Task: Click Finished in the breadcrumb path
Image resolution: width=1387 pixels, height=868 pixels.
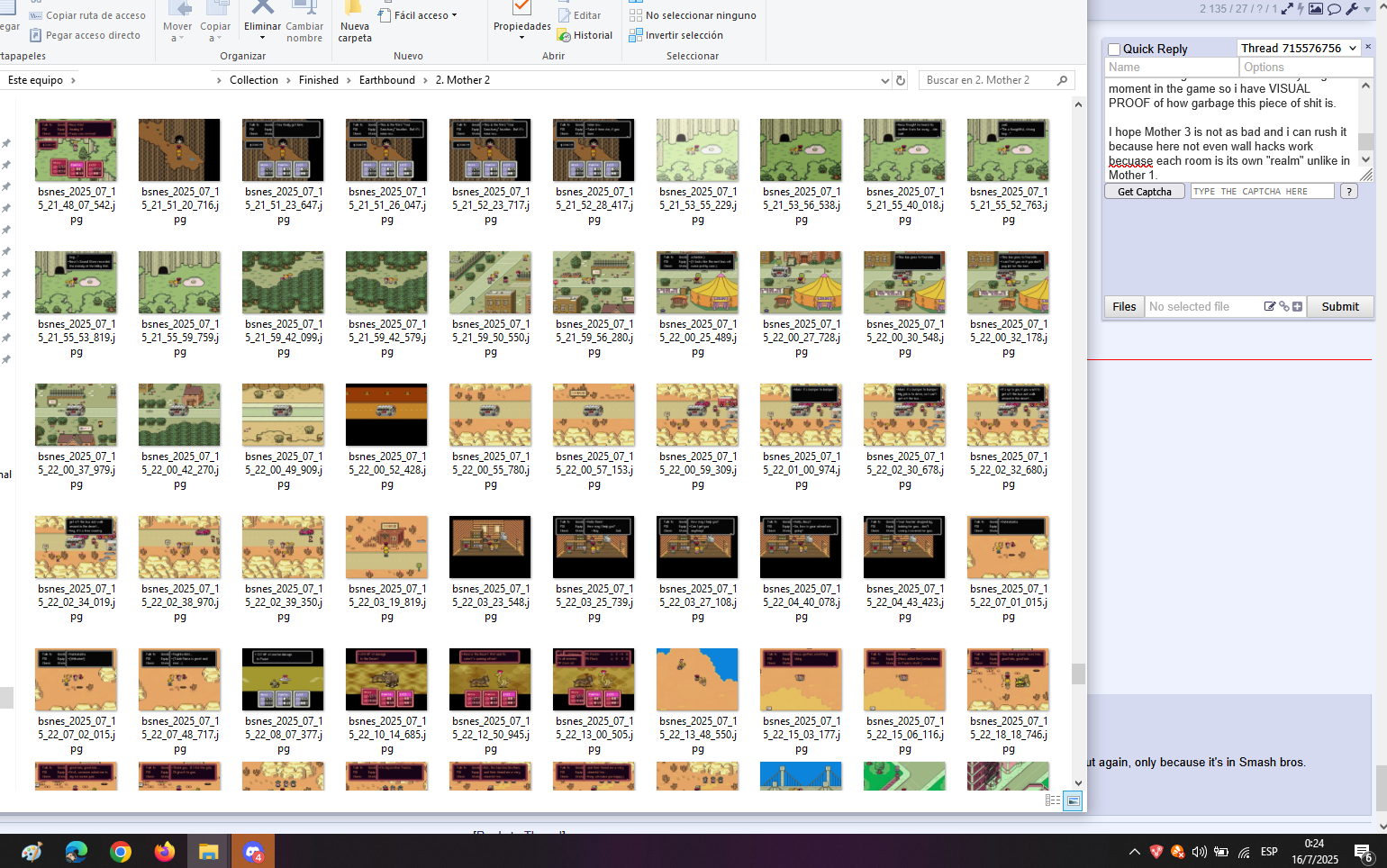Action: [318, 80]
